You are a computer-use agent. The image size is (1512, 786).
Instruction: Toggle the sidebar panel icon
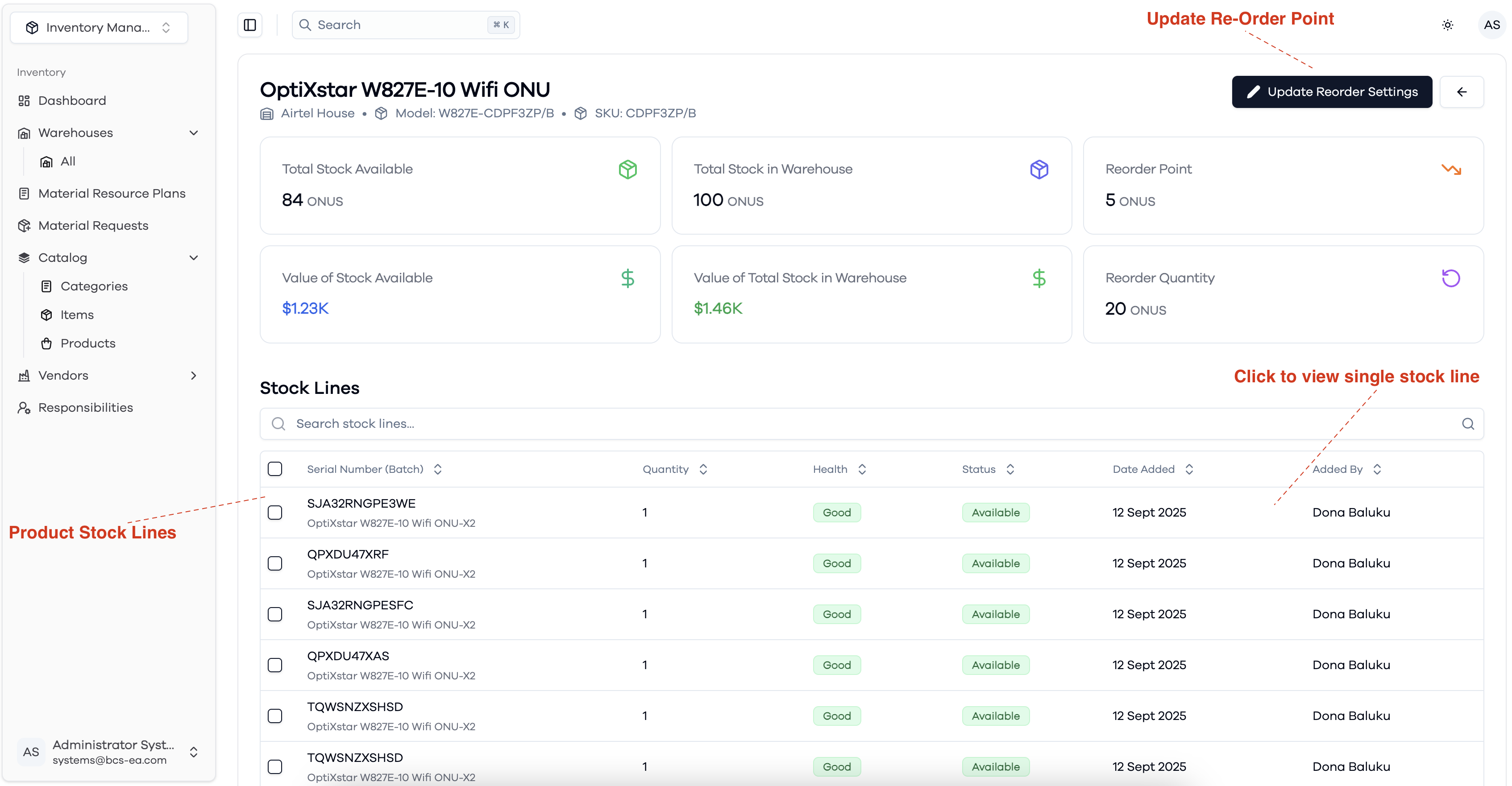[x=250, y=25]
